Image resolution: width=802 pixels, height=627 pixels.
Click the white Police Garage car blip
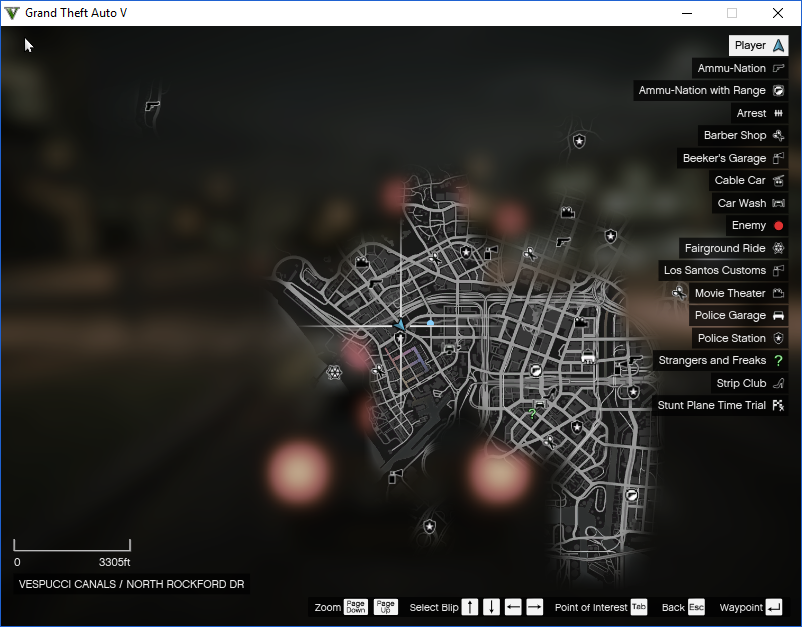tap(588, 357)
